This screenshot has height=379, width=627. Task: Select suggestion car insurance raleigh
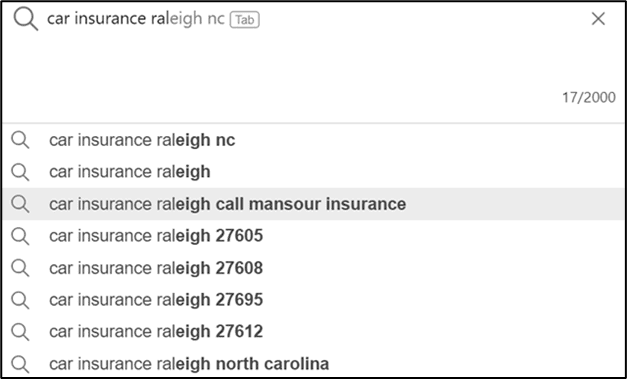point(314,172)
